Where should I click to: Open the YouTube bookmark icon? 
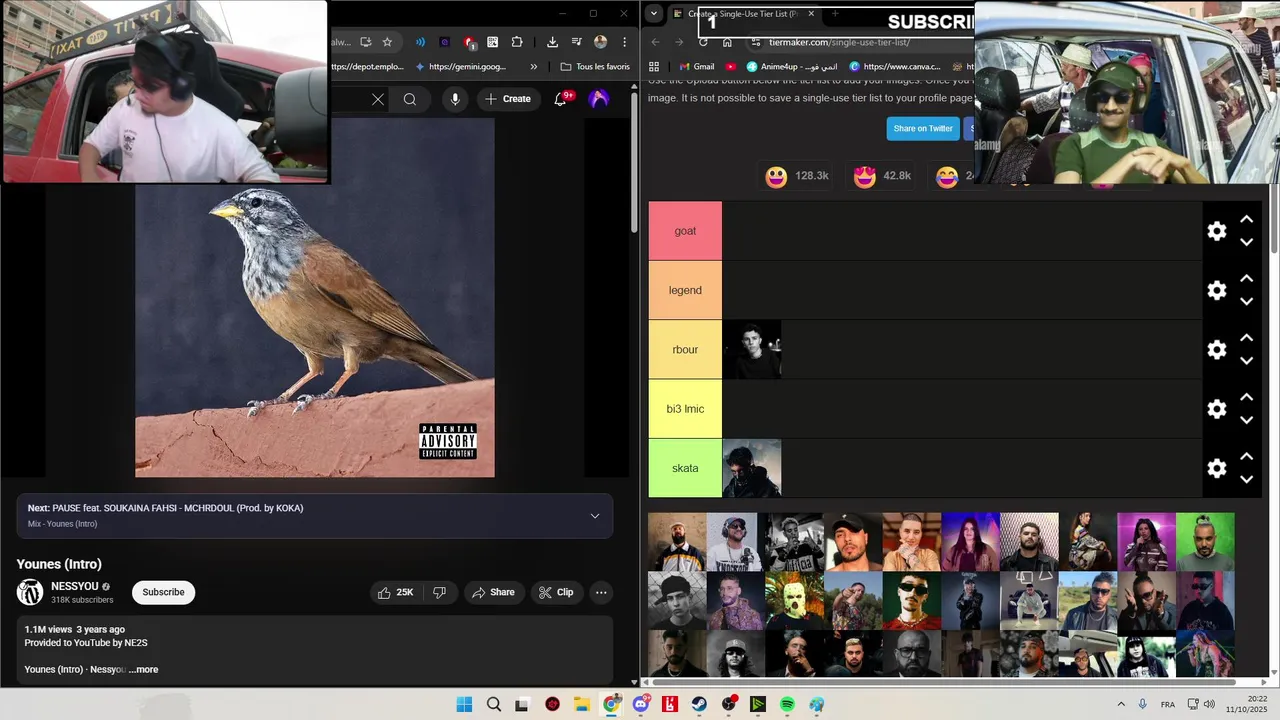point(731,67)
